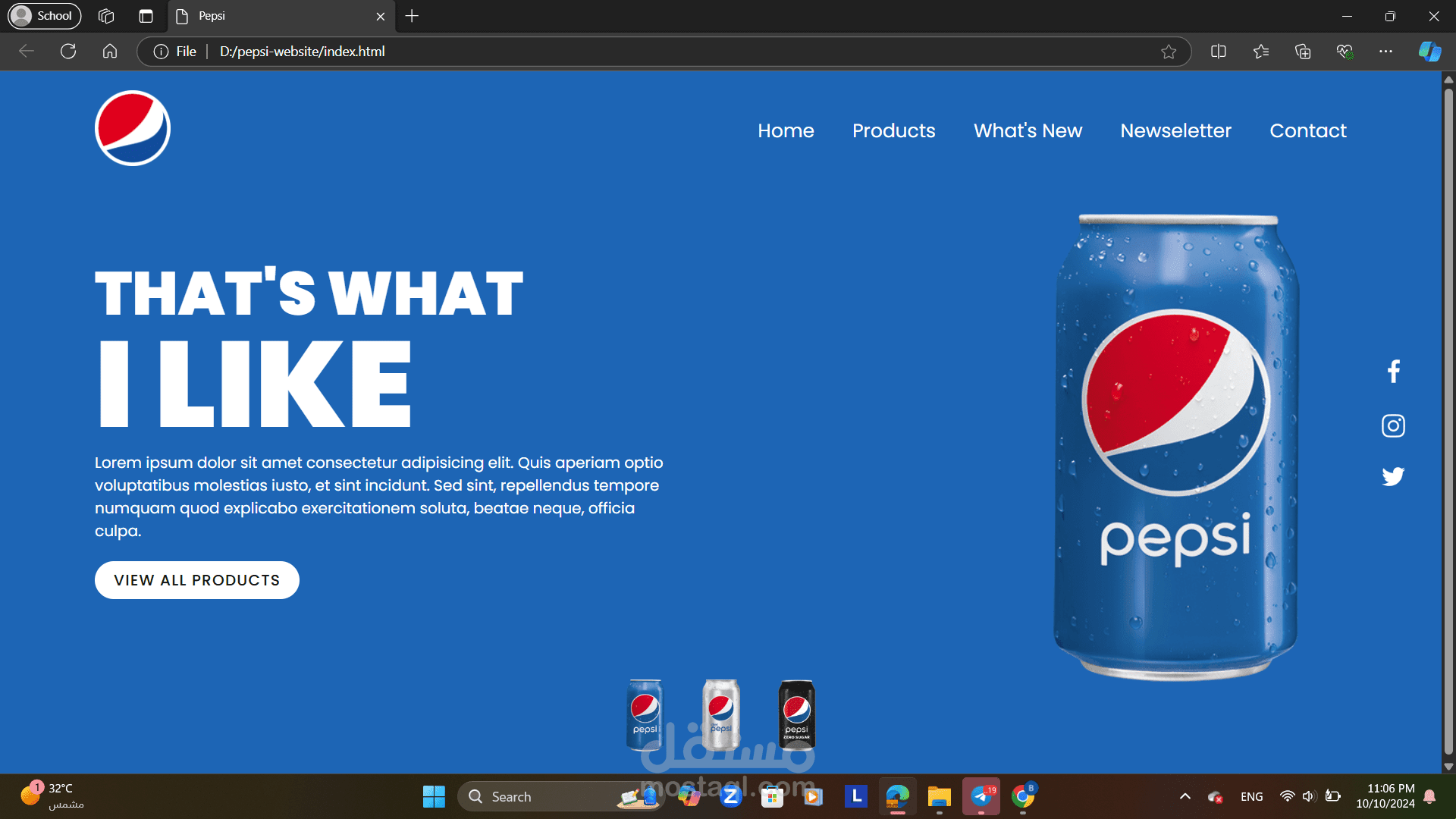Reload the page with the refresh icon

(x=68, y=52)
